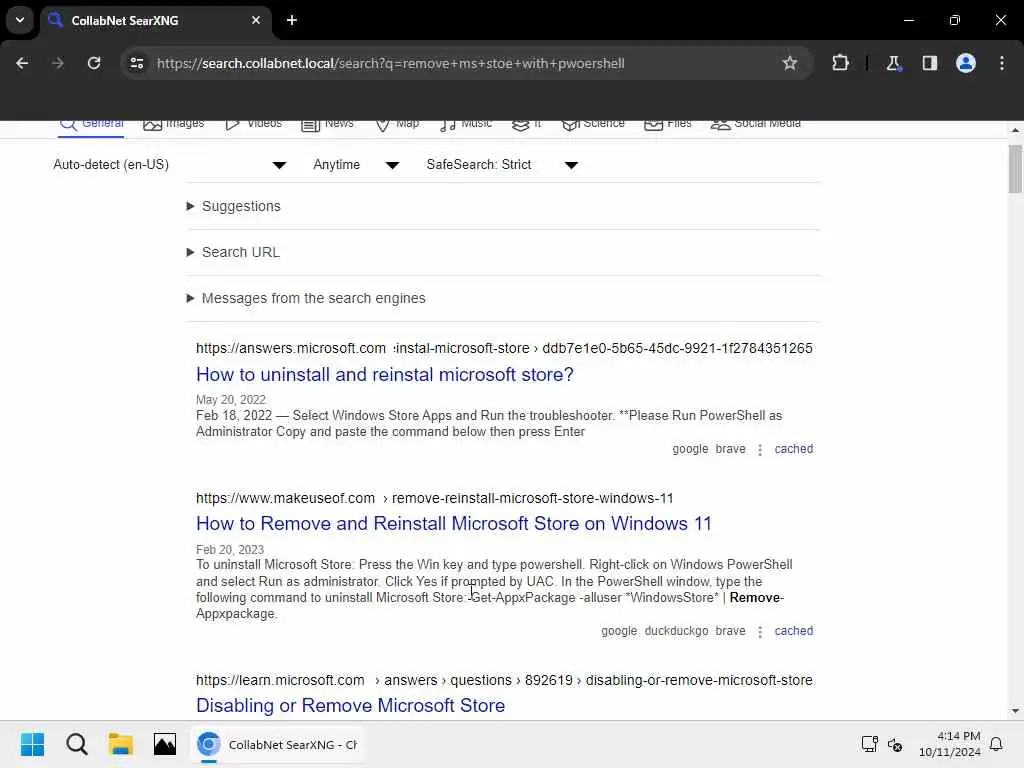Image resolution: width=1024 pixels, height=768 pixels.
Task: Open the browser extensions puzzle icon
Action: click(840, 63)
